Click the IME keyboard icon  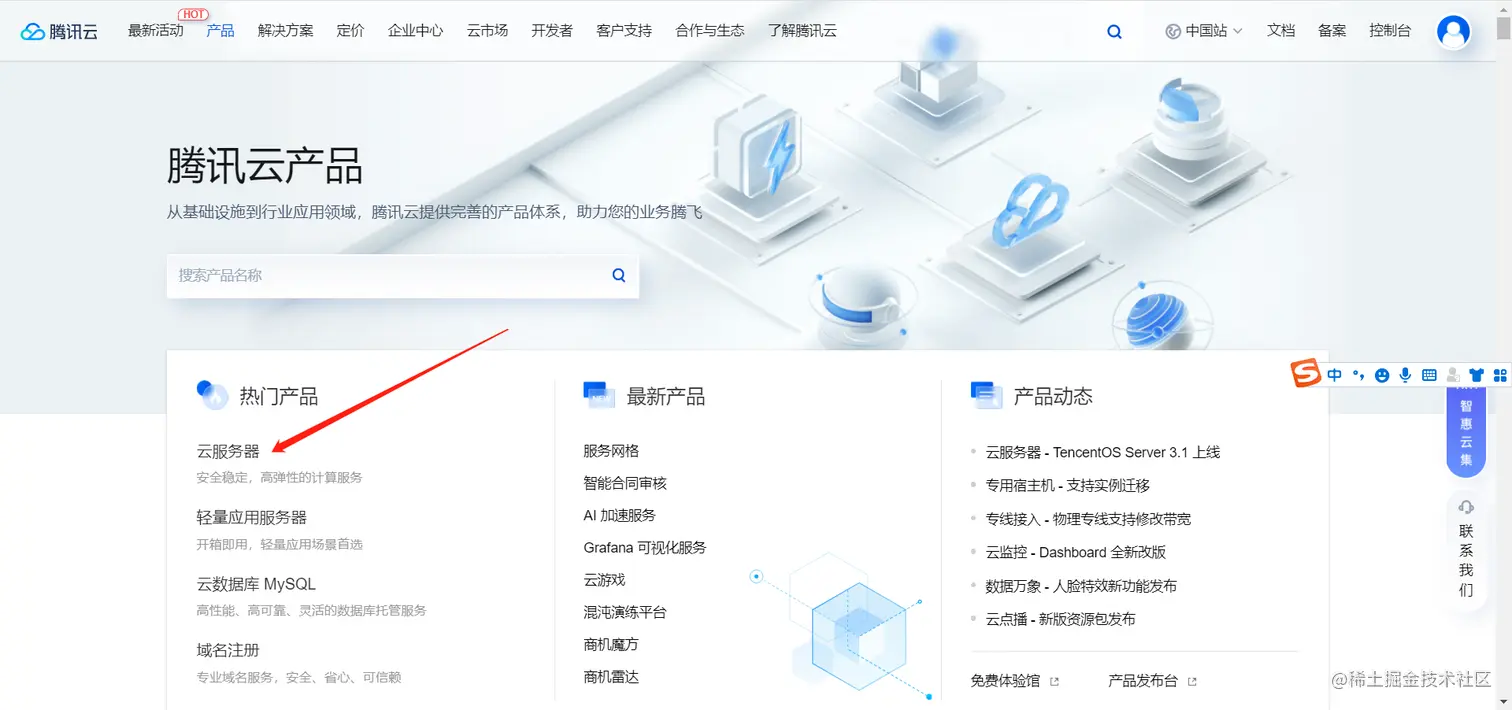coord(1429,375)
